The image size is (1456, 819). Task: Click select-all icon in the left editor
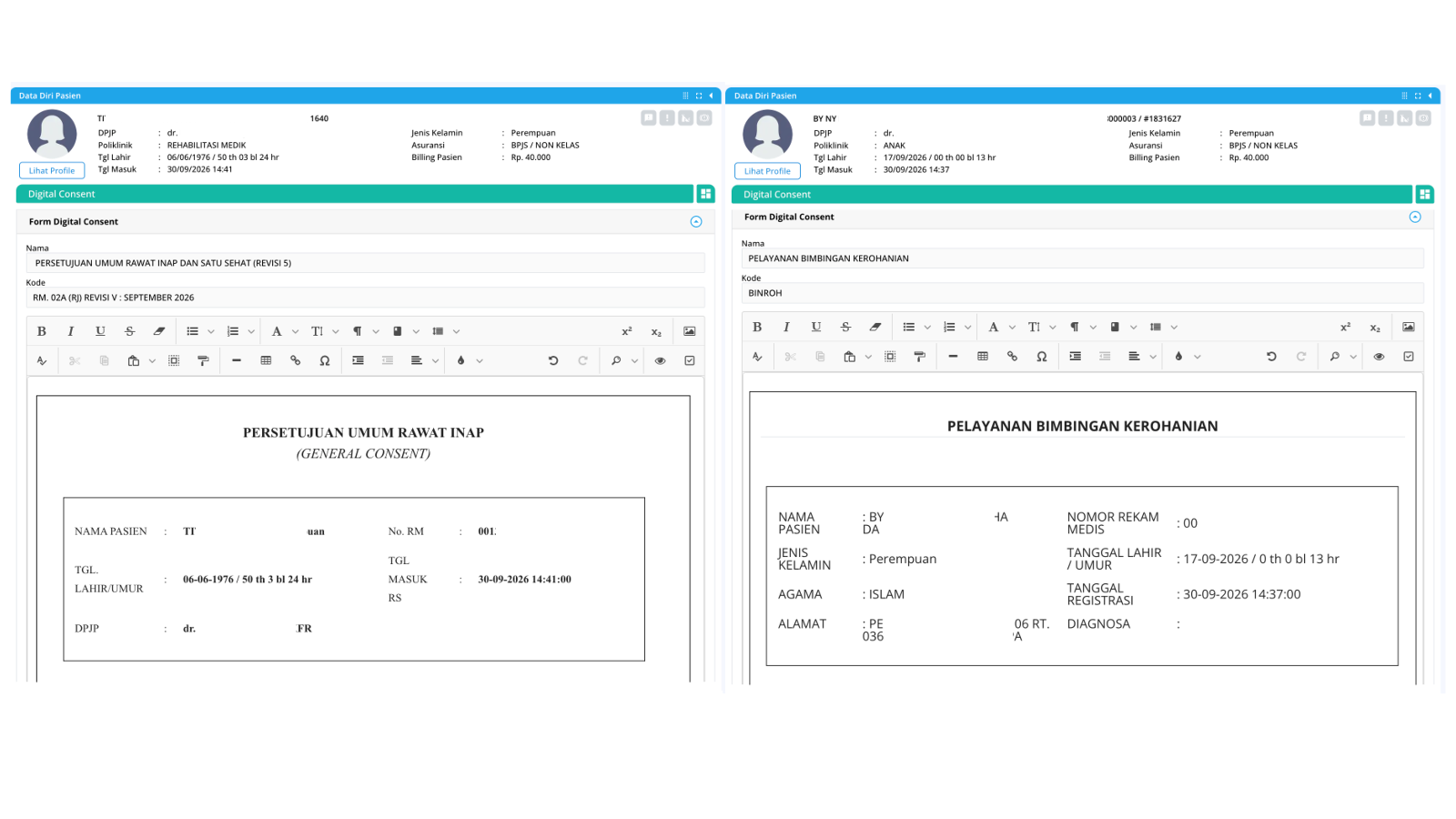[x=174, y=360]
